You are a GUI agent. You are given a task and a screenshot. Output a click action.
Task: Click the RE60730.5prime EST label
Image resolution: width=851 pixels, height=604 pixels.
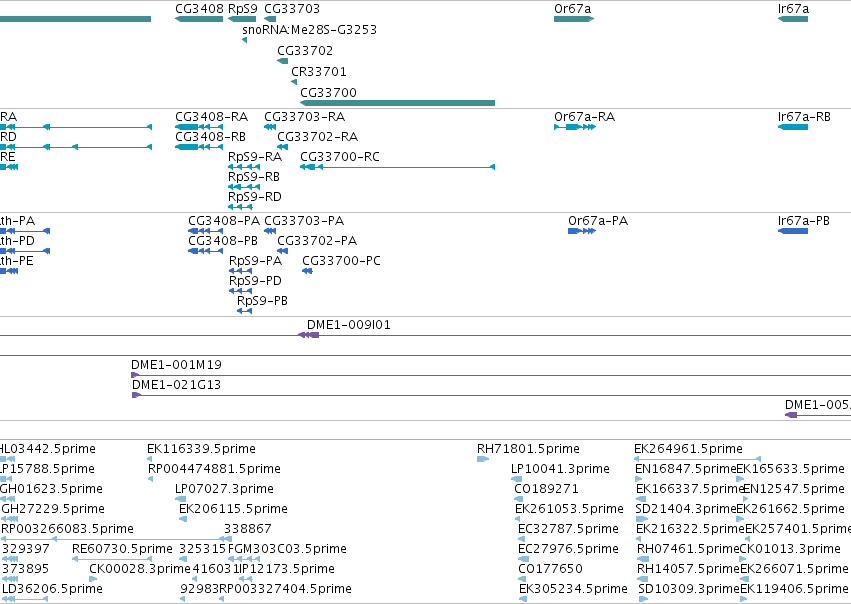point(122,549)
